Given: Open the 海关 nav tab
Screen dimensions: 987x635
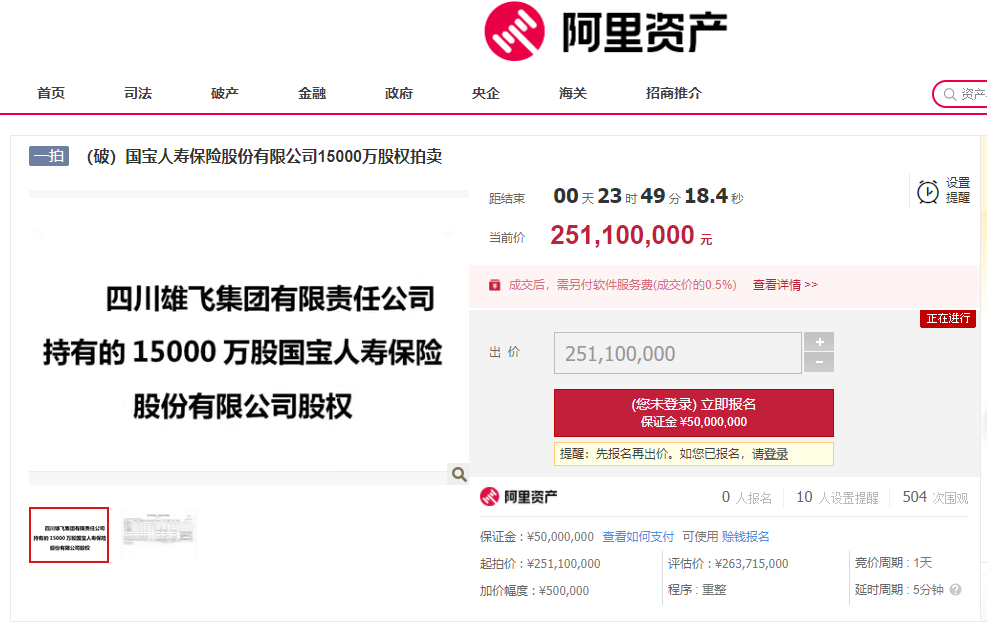Looking at the screenshot, I should (x=573, y=93).
